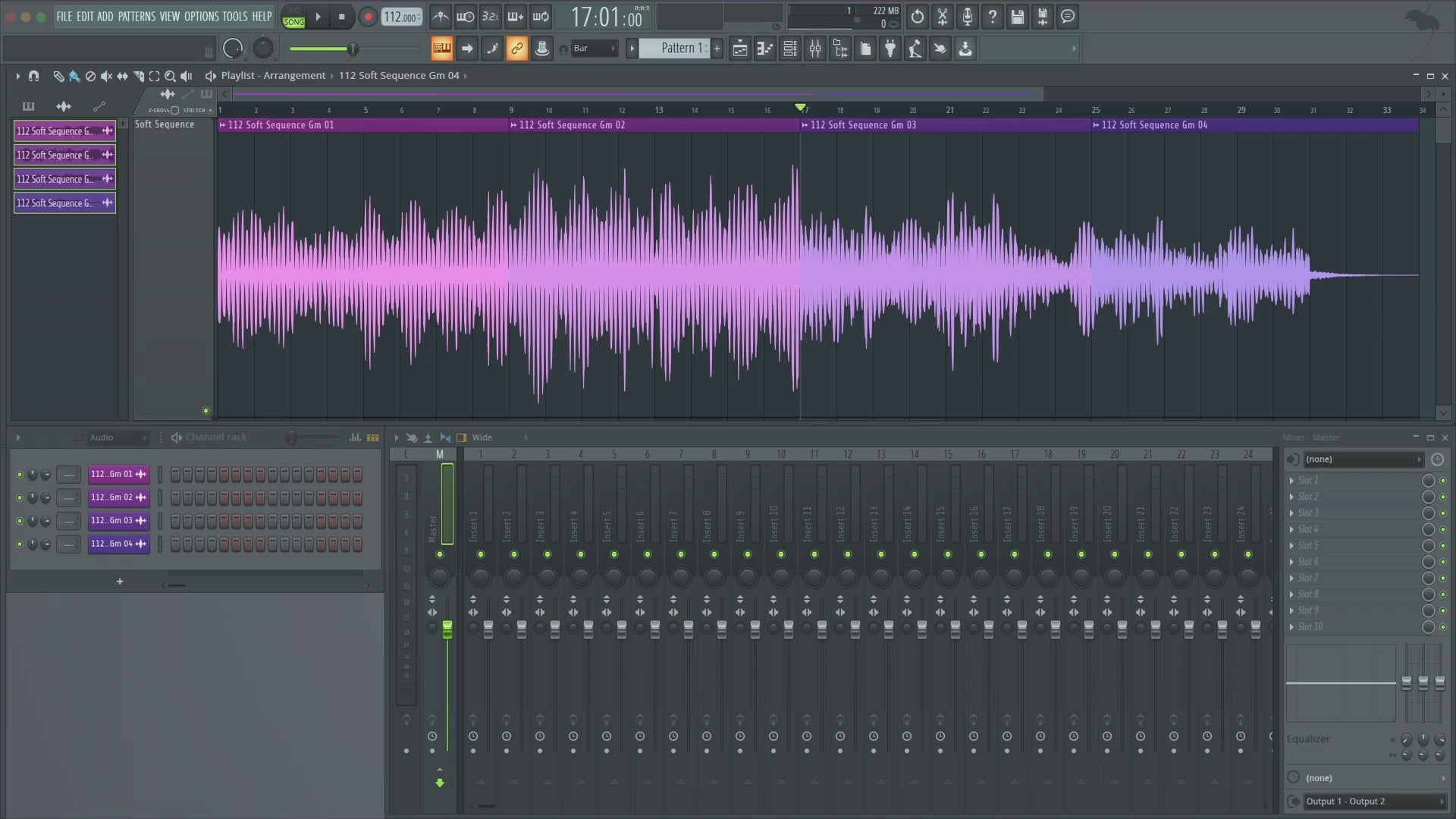Open the project files page icon

click(x=865, y=49)
